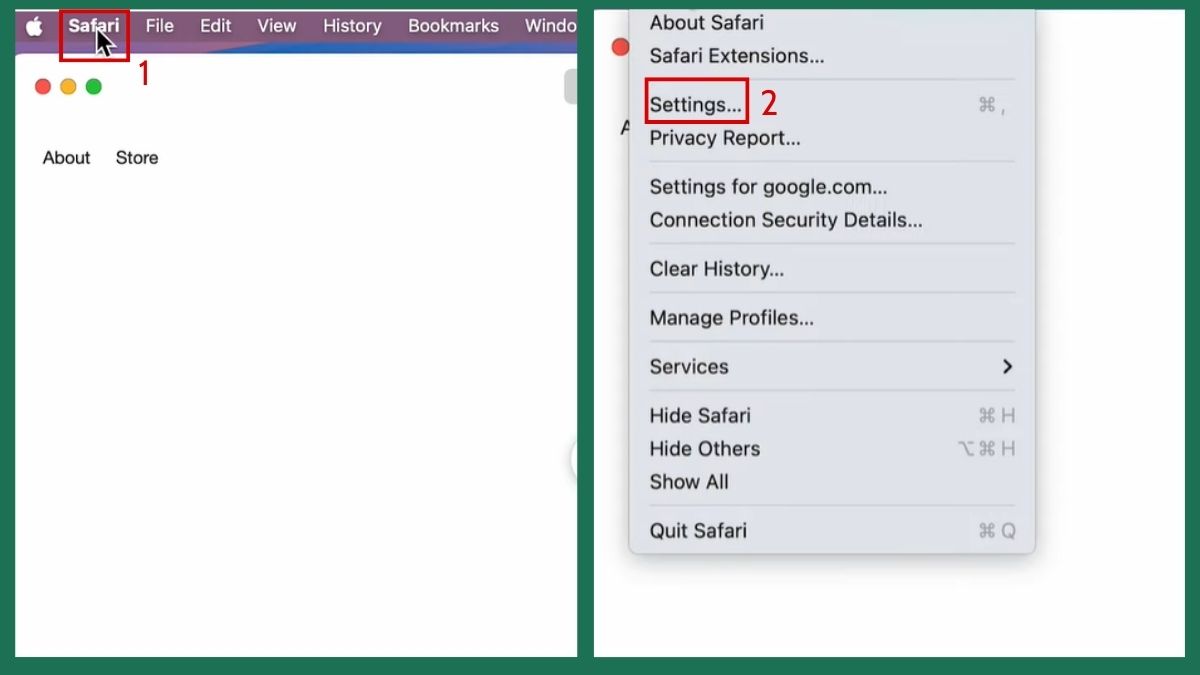Open the File menu

tap(159, 26)
